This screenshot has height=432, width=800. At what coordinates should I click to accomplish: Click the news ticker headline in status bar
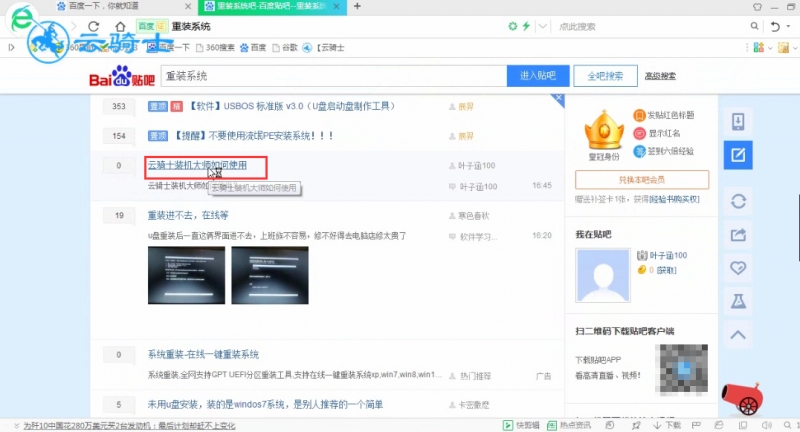(129, 425)
